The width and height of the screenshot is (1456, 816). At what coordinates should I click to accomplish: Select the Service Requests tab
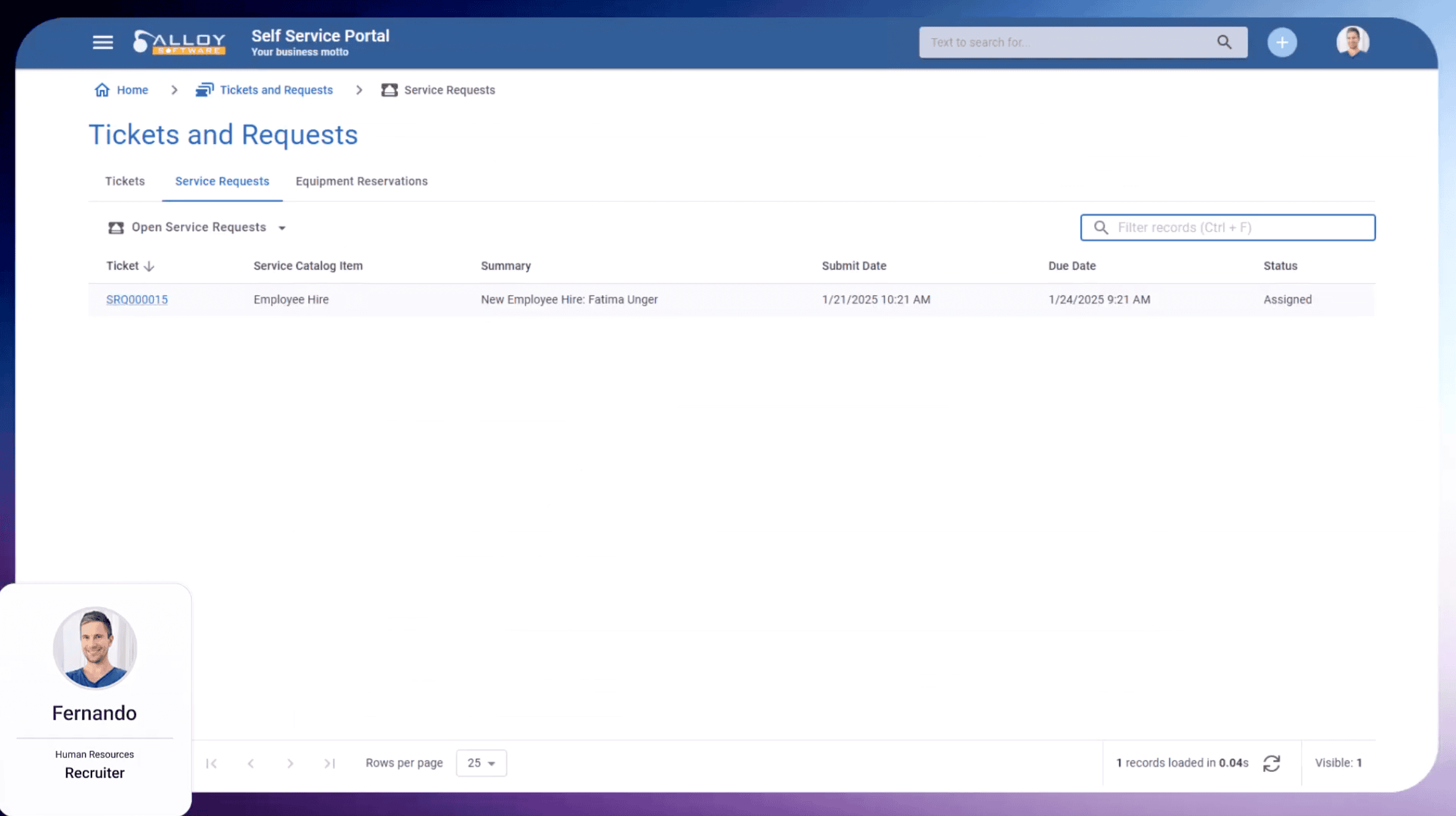(x=222, y=181)
